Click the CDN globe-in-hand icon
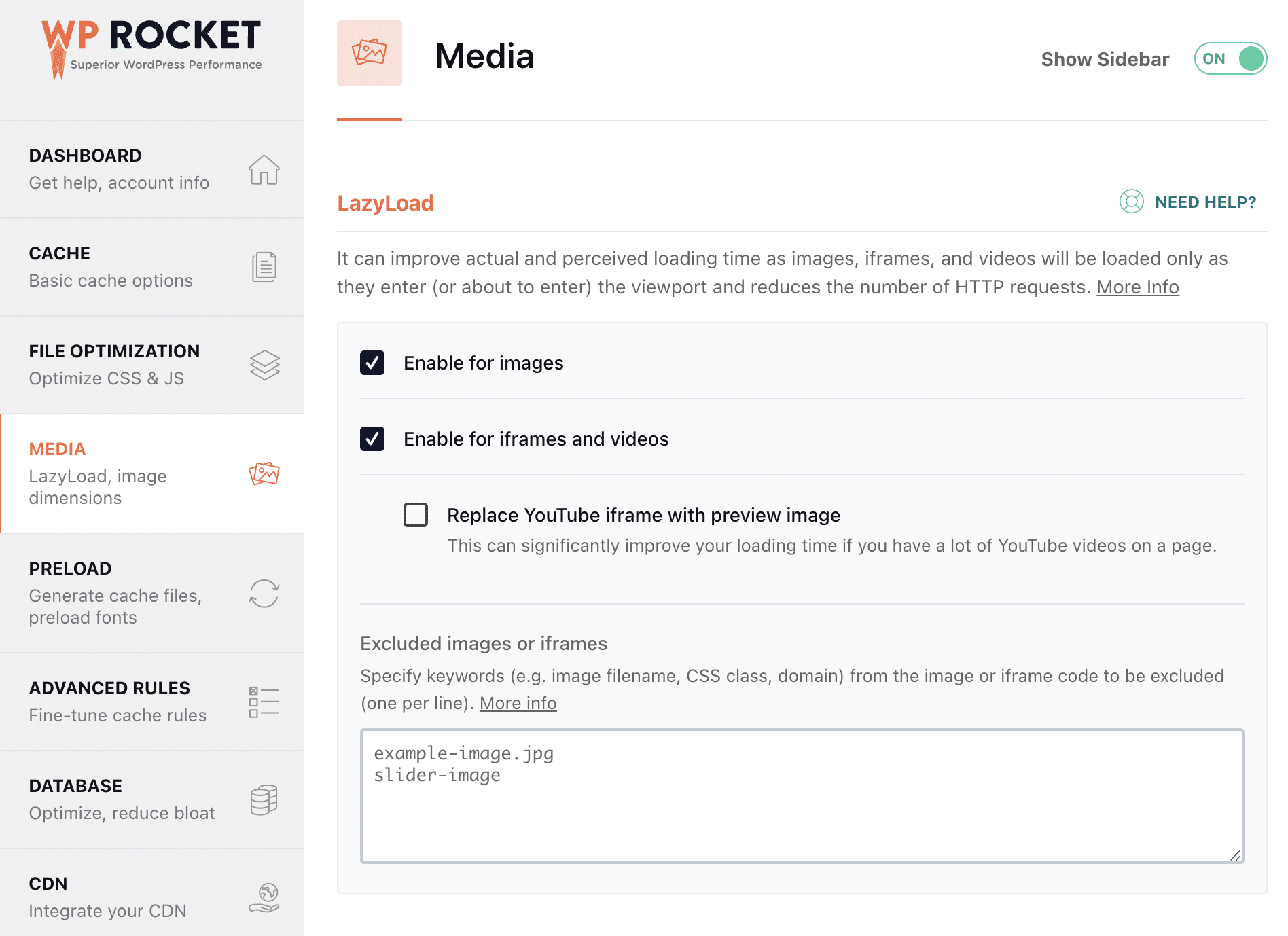The image size is (1288, 936). (x=264, y=897)
